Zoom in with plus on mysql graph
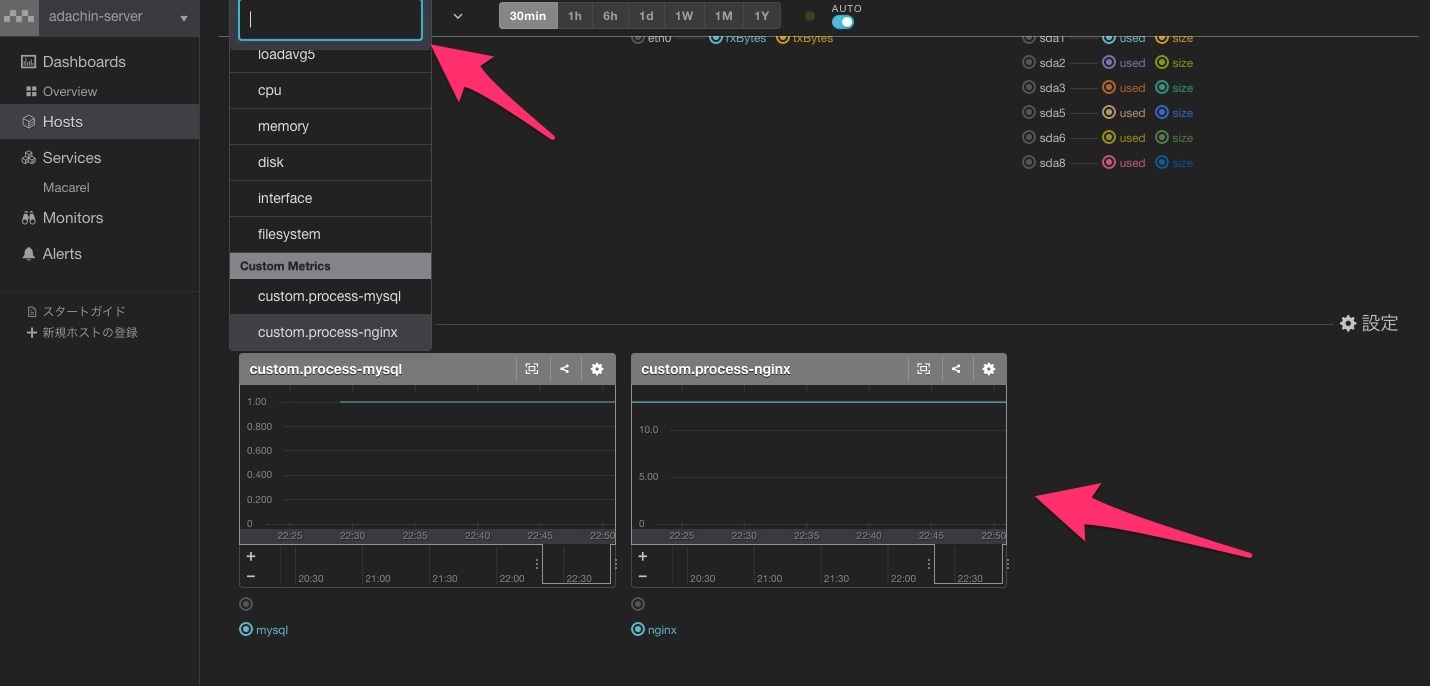 pyautogui.click(x=251, y=557)
